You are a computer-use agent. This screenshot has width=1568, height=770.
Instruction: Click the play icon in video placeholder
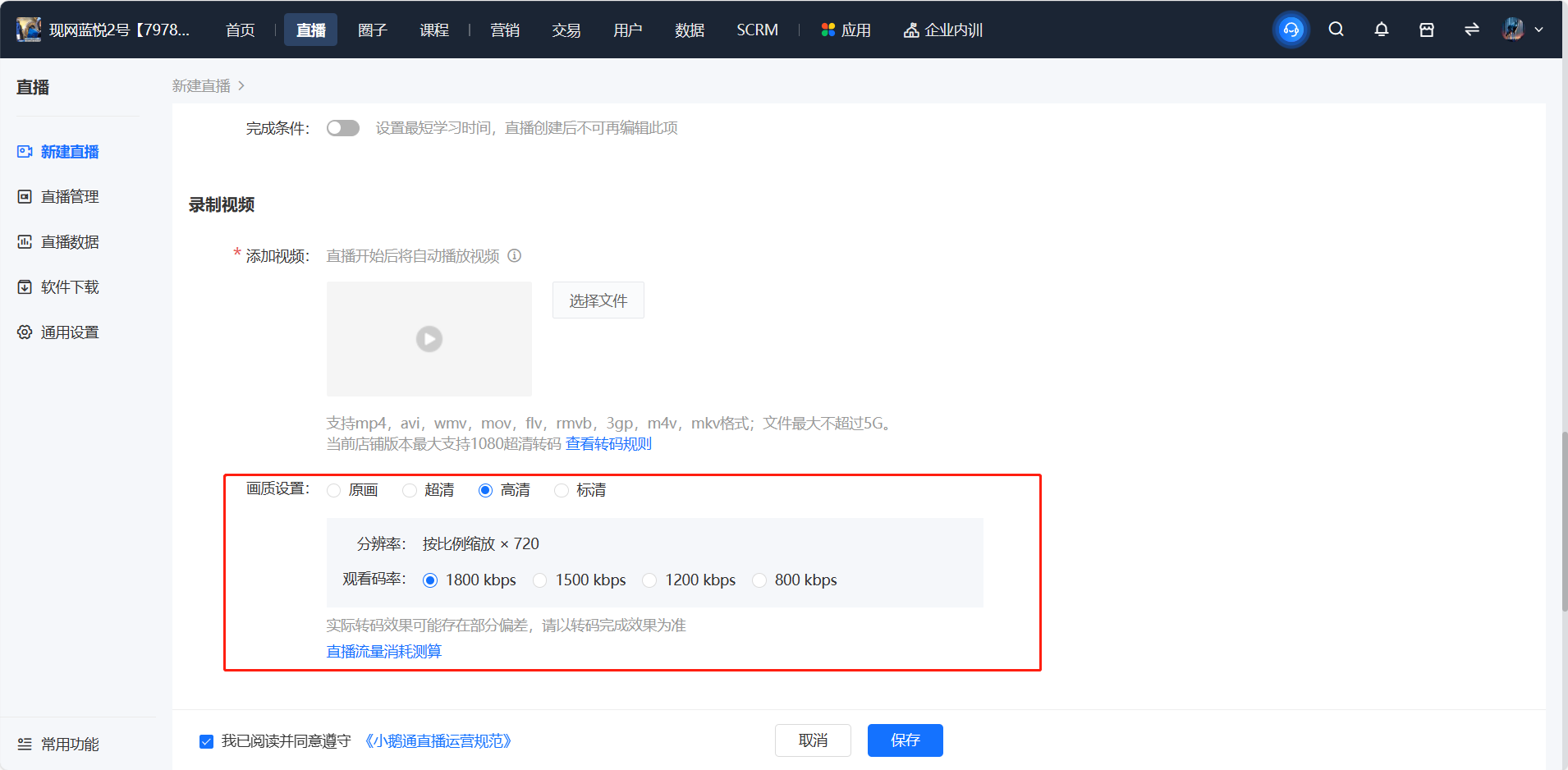429,339
